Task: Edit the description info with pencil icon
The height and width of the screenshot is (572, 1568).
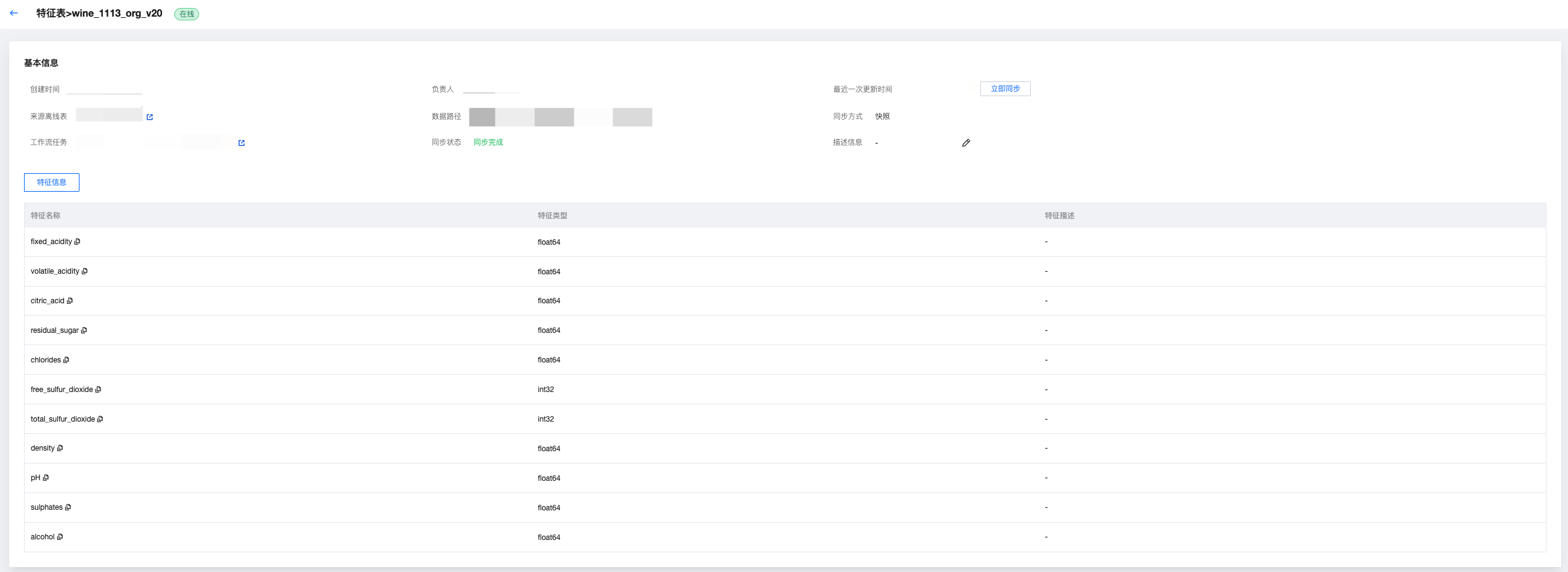Action: 966,143
